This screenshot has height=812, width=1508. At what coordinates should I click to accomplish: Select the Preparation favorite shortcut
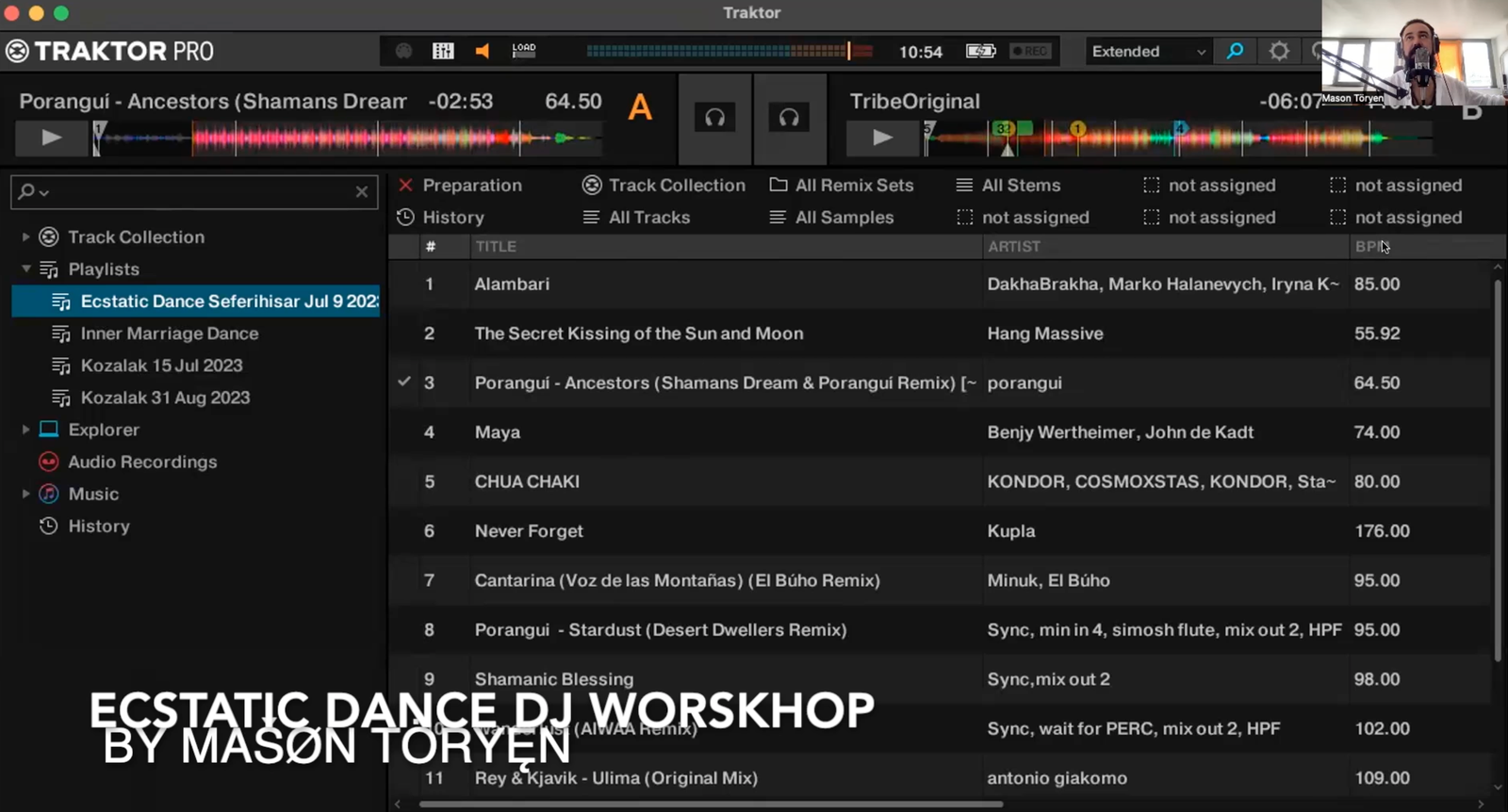pos(471,186)
